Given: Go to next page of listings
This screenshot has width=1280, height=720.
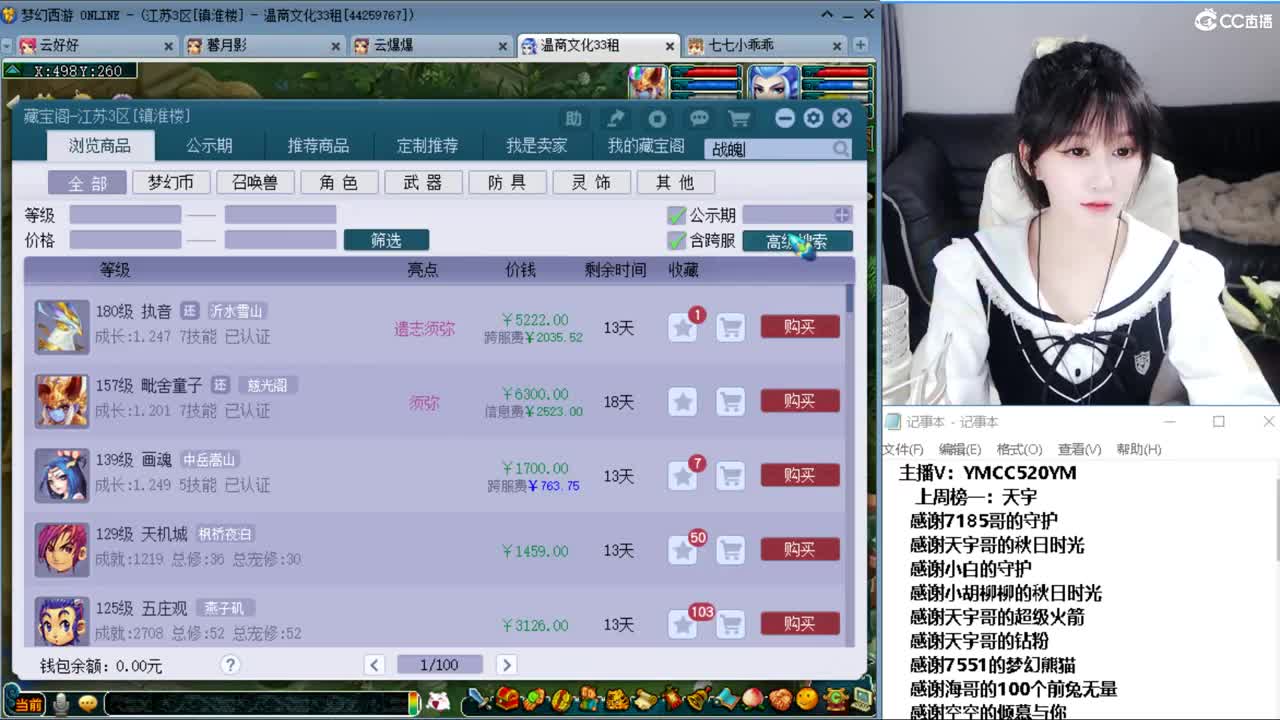Looking at the screenshot, I should click(506, 665).
